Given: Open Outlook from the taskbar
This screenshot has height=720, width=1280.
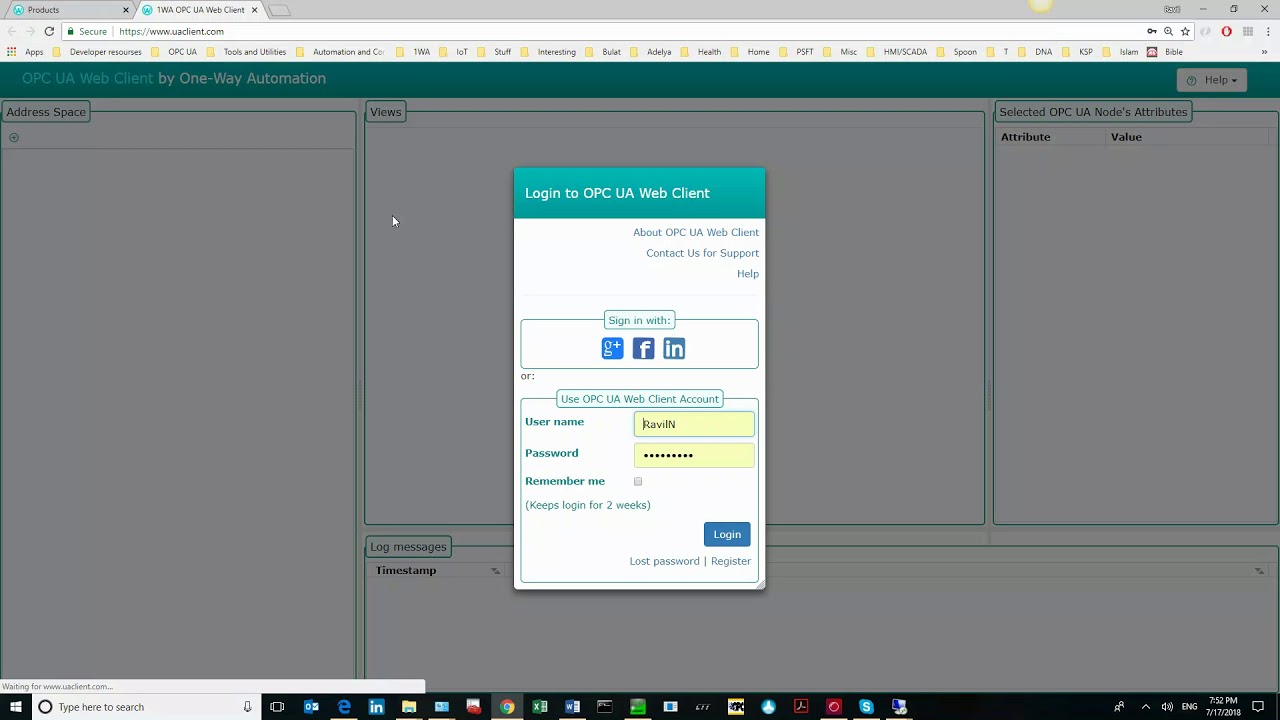Looking at the screenshot, I should [311, 707].
